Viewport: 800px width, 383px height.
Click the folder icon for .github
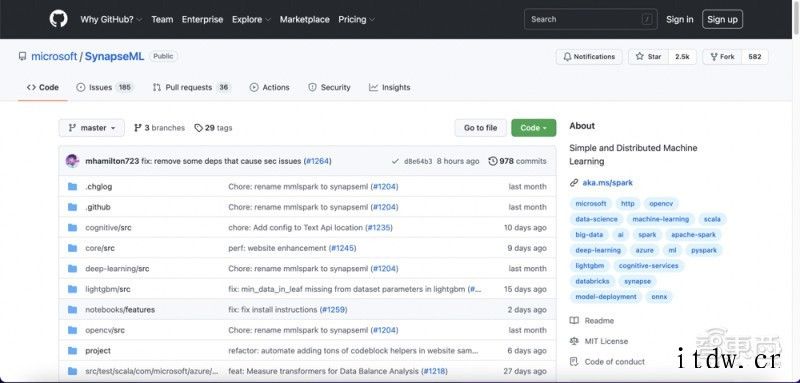click(72, 207)
